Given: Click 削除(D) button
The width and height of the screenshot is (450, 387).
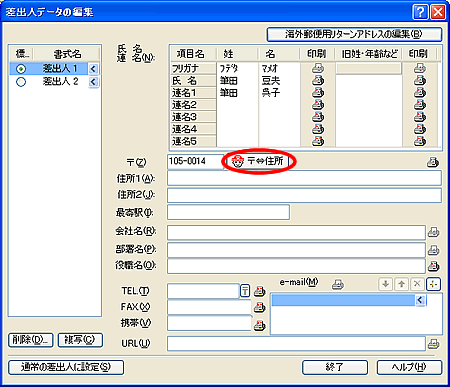Looking at the screenshot, I should coord(30,340).
